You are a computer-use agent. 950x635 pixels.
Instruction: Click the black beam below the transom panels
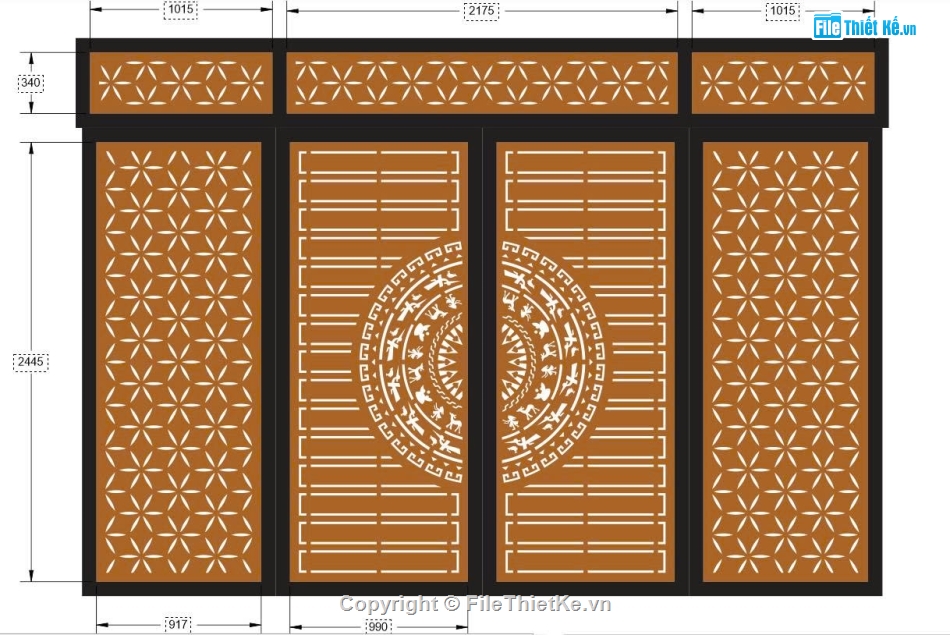(481, 127)
